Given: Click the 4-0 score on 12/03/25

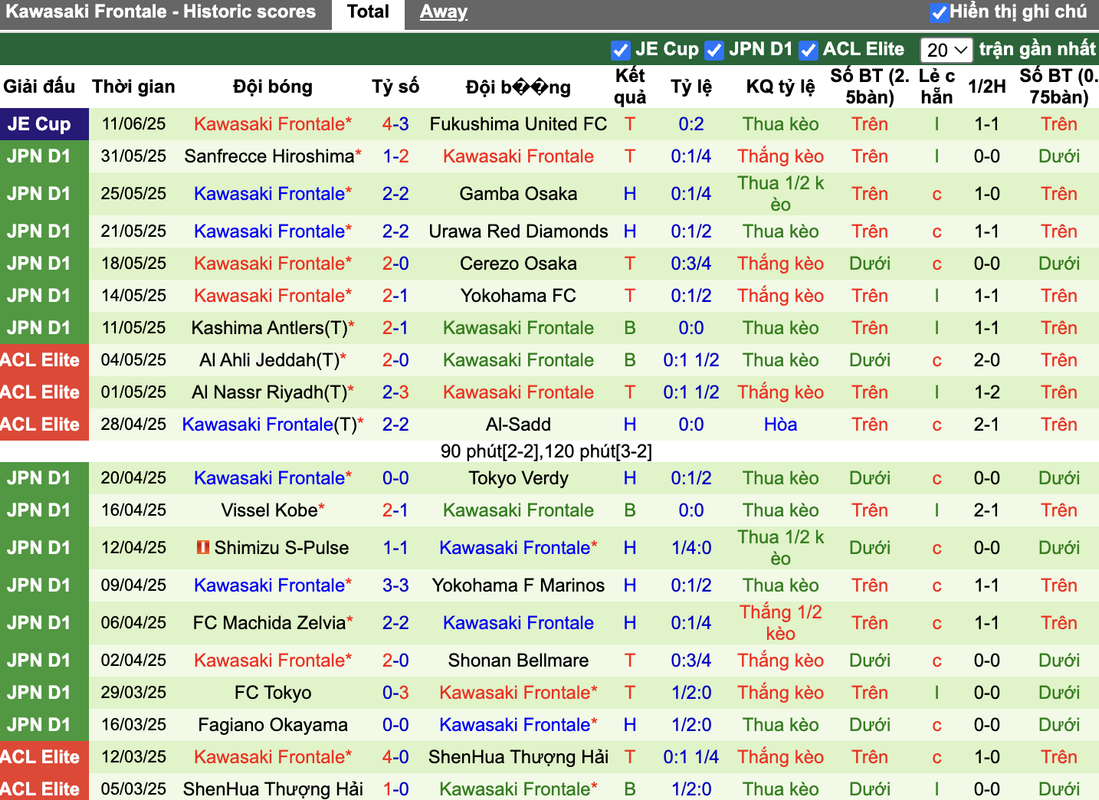Looking at the screenshot, I should tap(395, 757).
